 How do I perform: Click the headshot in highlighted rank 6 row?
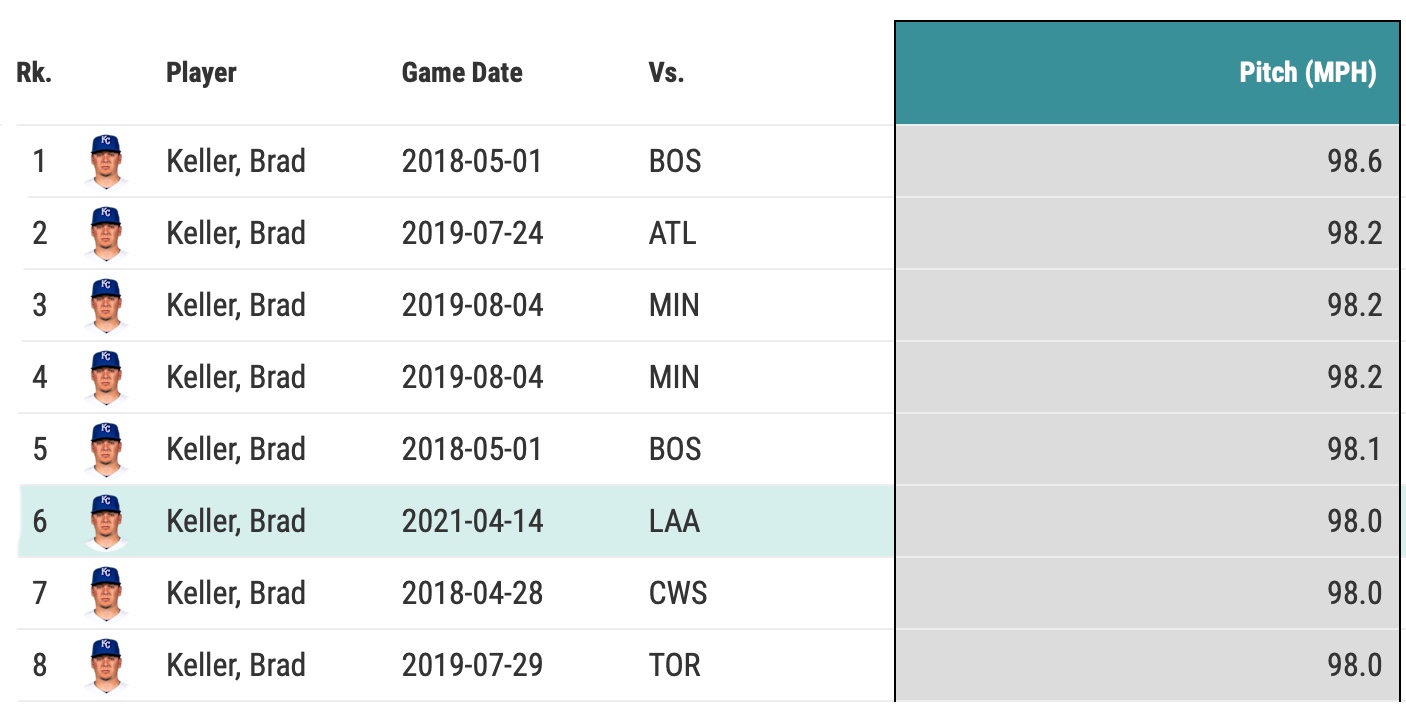click(x=106, y=521)
